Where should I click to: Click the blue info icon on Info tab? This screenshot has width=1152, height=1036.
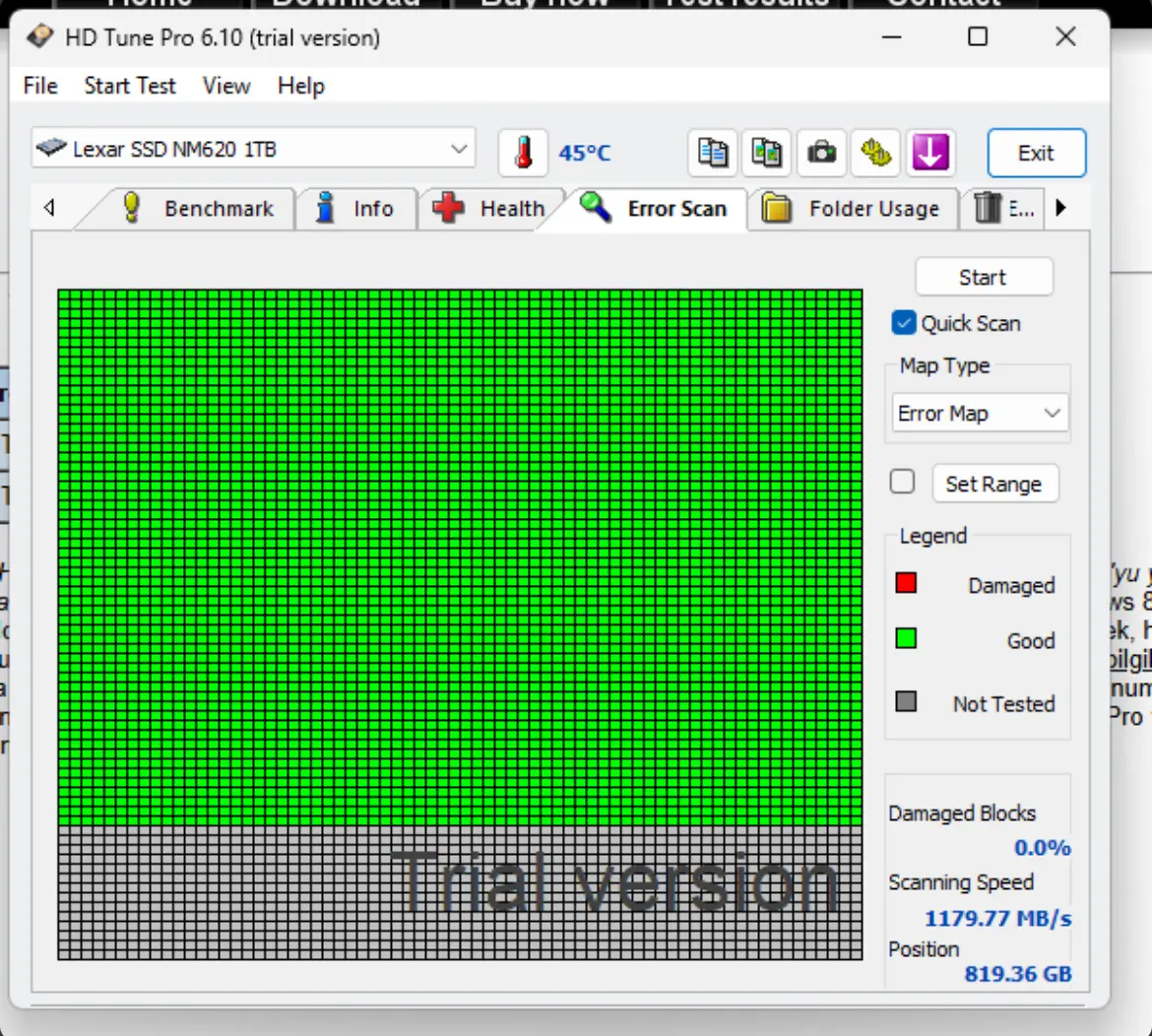[325, 208]
